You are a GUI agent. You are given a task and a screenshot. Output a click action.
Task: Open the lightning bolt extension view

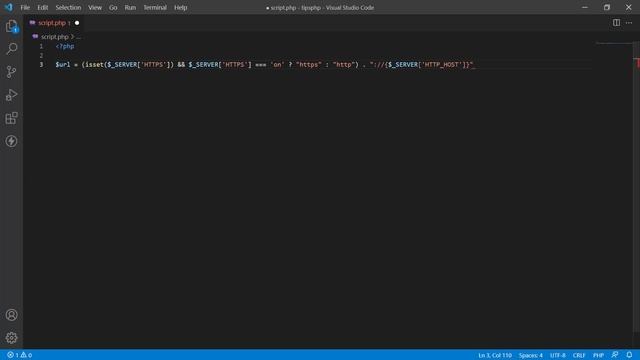click(11, 141)
